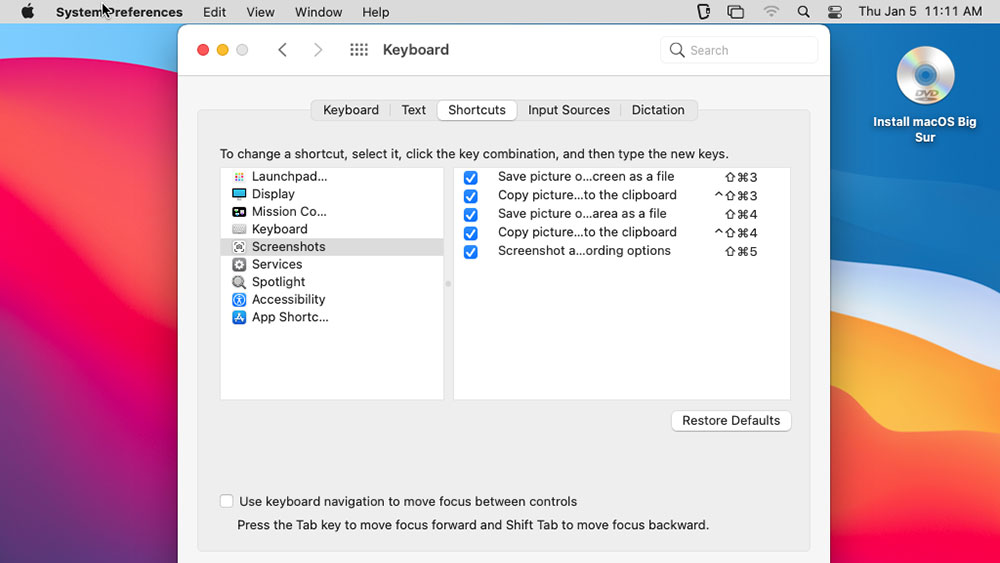
Task: Open the Edit menu
Action: coord(214,11)
